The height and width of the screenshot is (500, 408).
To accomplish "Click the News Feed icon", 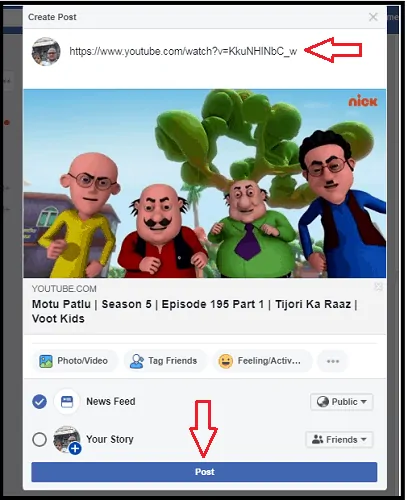I will click(67, 401).
